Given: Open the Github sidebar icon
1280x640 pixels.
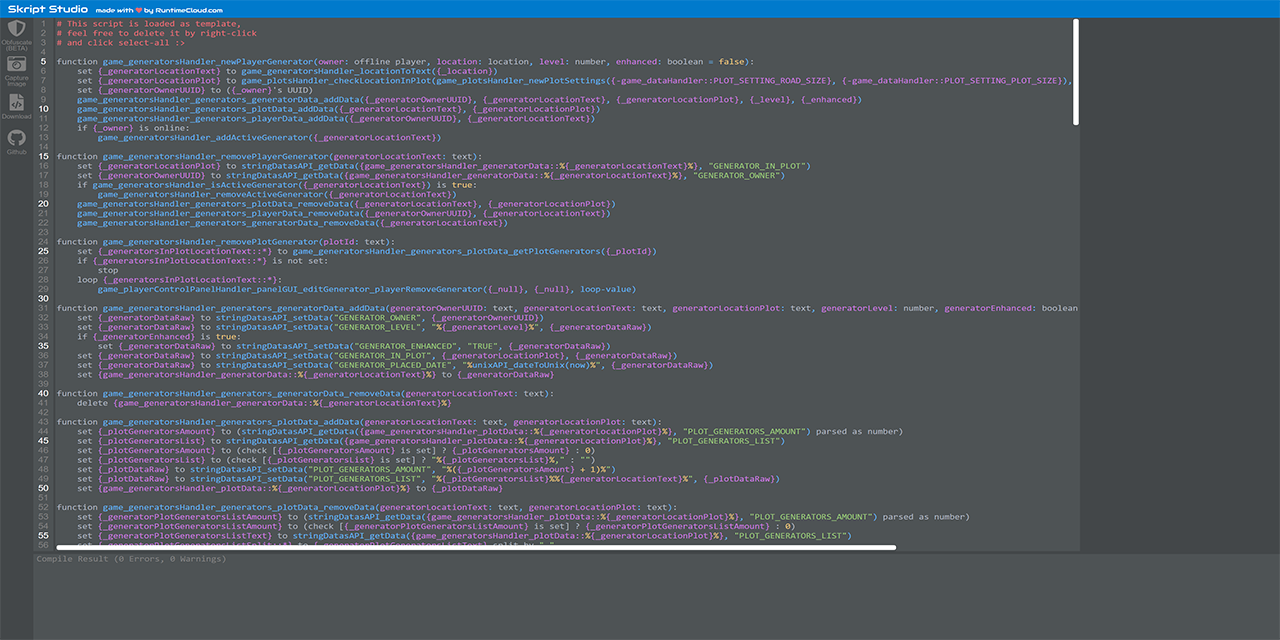Looking at the screenshot, I should click(x=16, y=142).
